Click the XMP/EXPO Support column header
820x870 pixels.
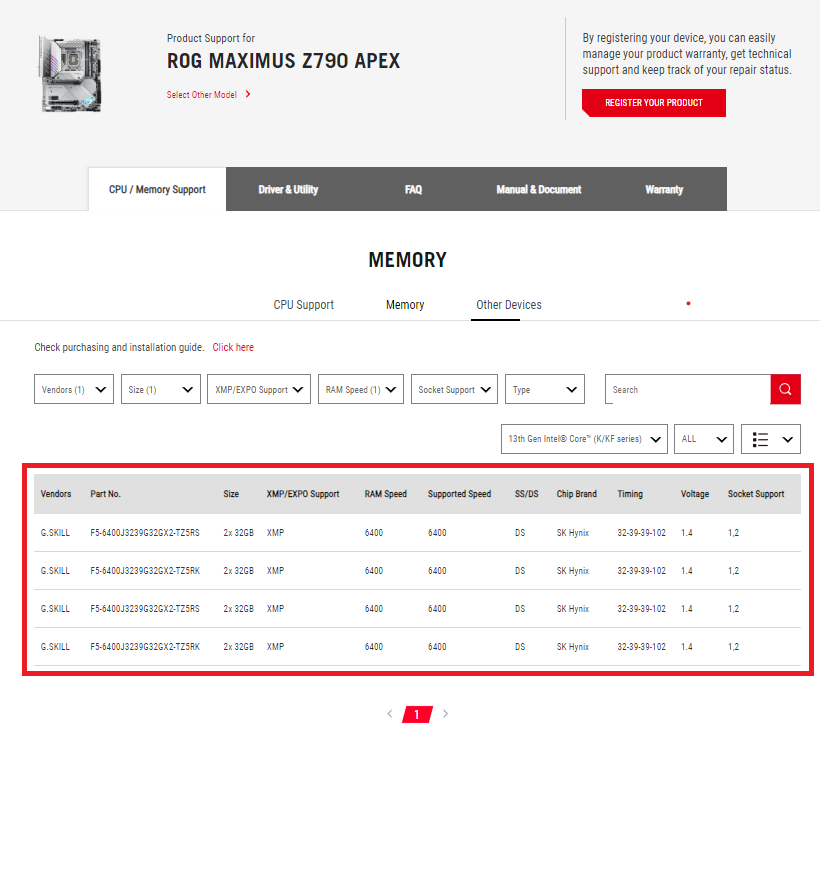pos(303,494)
